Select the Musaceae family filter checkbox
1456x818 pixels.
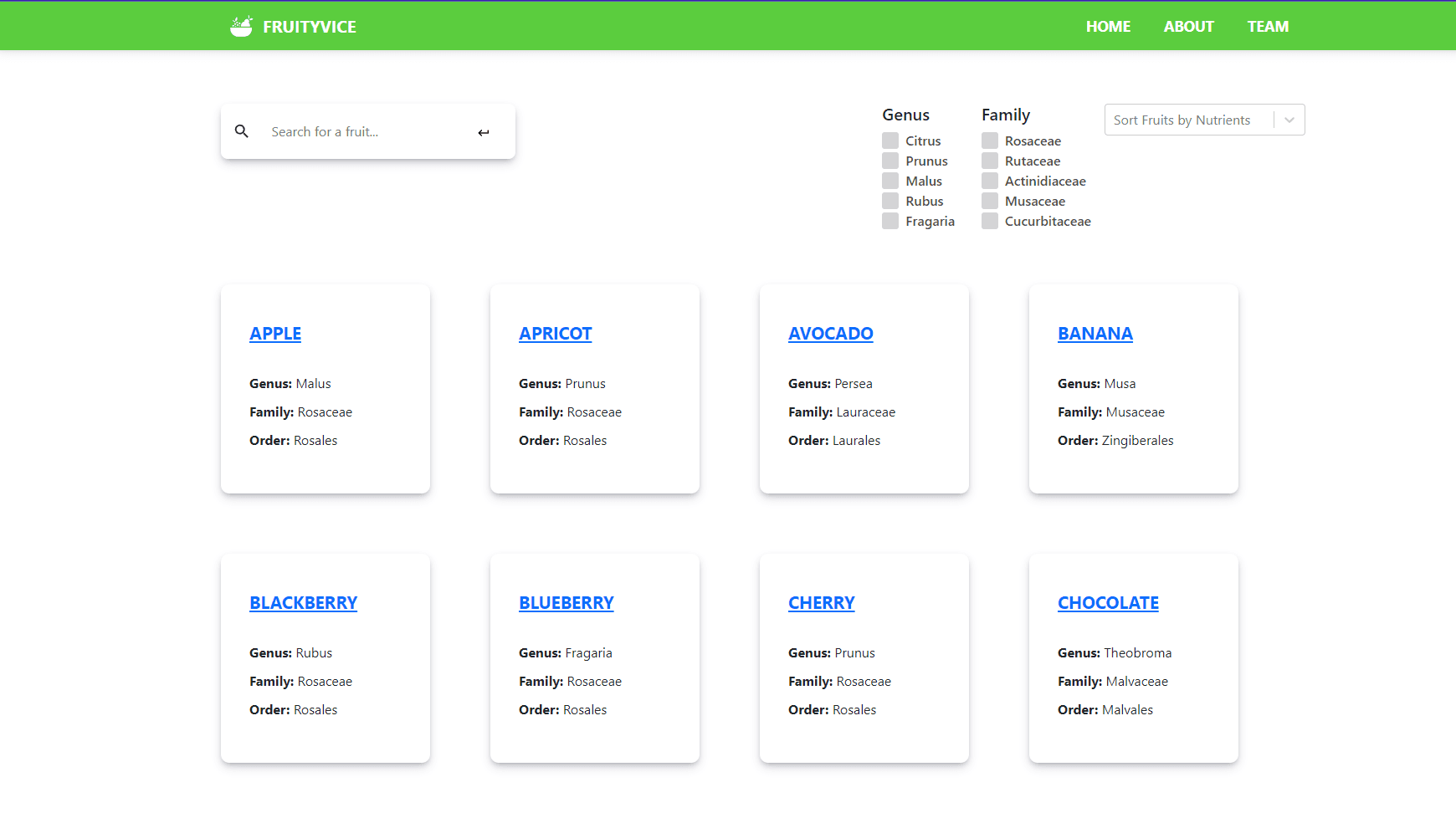tap(990, 201)
